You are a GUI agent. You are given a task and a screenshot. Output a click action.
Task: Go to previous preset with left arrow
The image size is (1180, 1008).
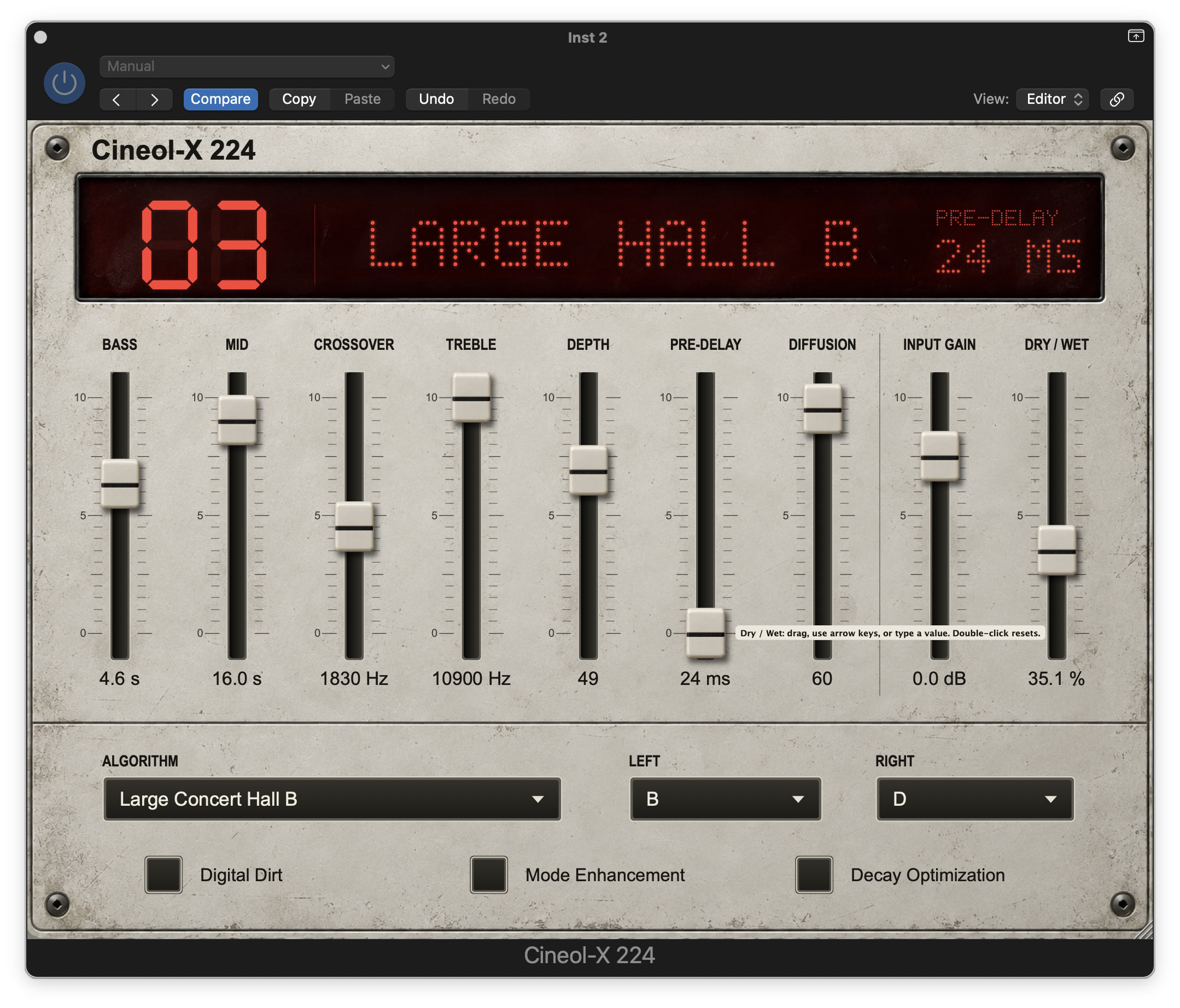(118, 99)
